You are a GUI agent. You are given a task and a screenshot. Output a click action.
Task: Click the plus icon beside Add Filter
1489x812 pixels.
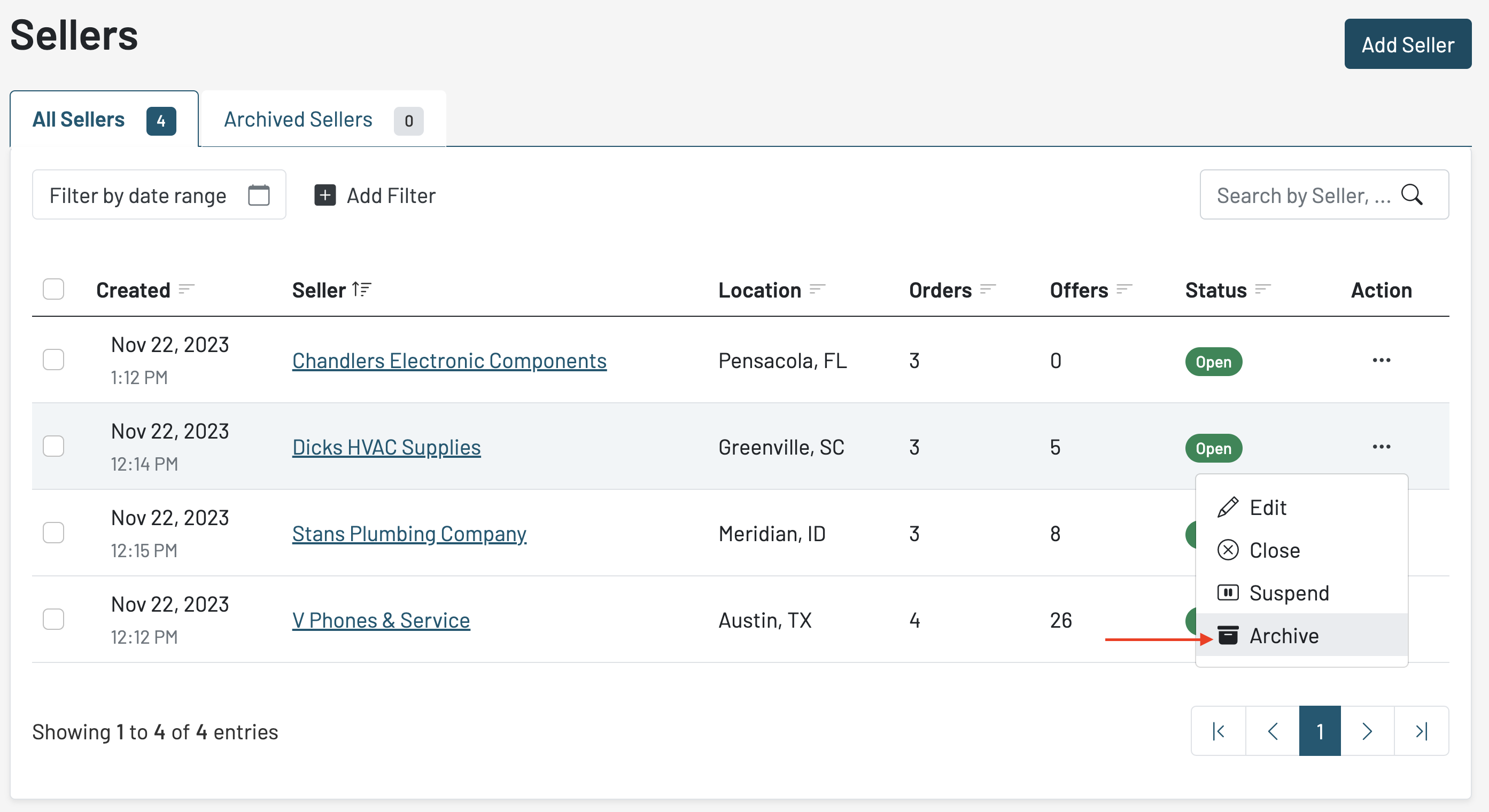click(325, 196)
